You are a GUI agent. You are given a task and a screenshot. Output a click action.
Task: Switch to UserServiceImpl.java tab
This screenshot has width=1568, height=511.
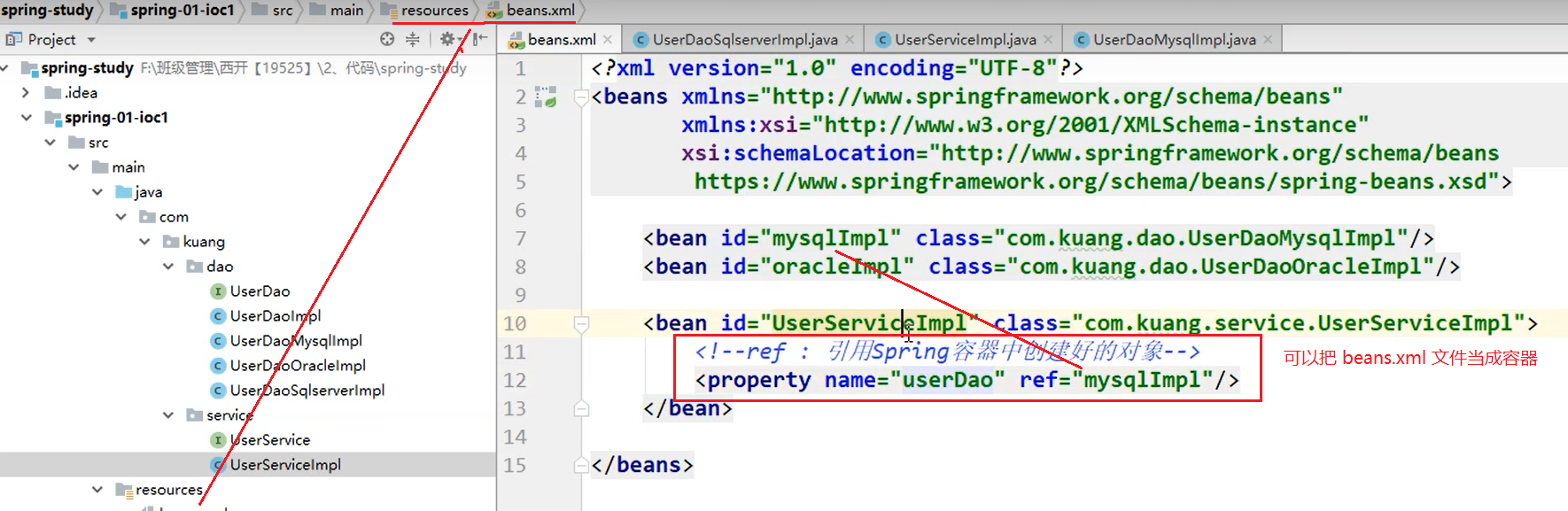click(965, 39)
